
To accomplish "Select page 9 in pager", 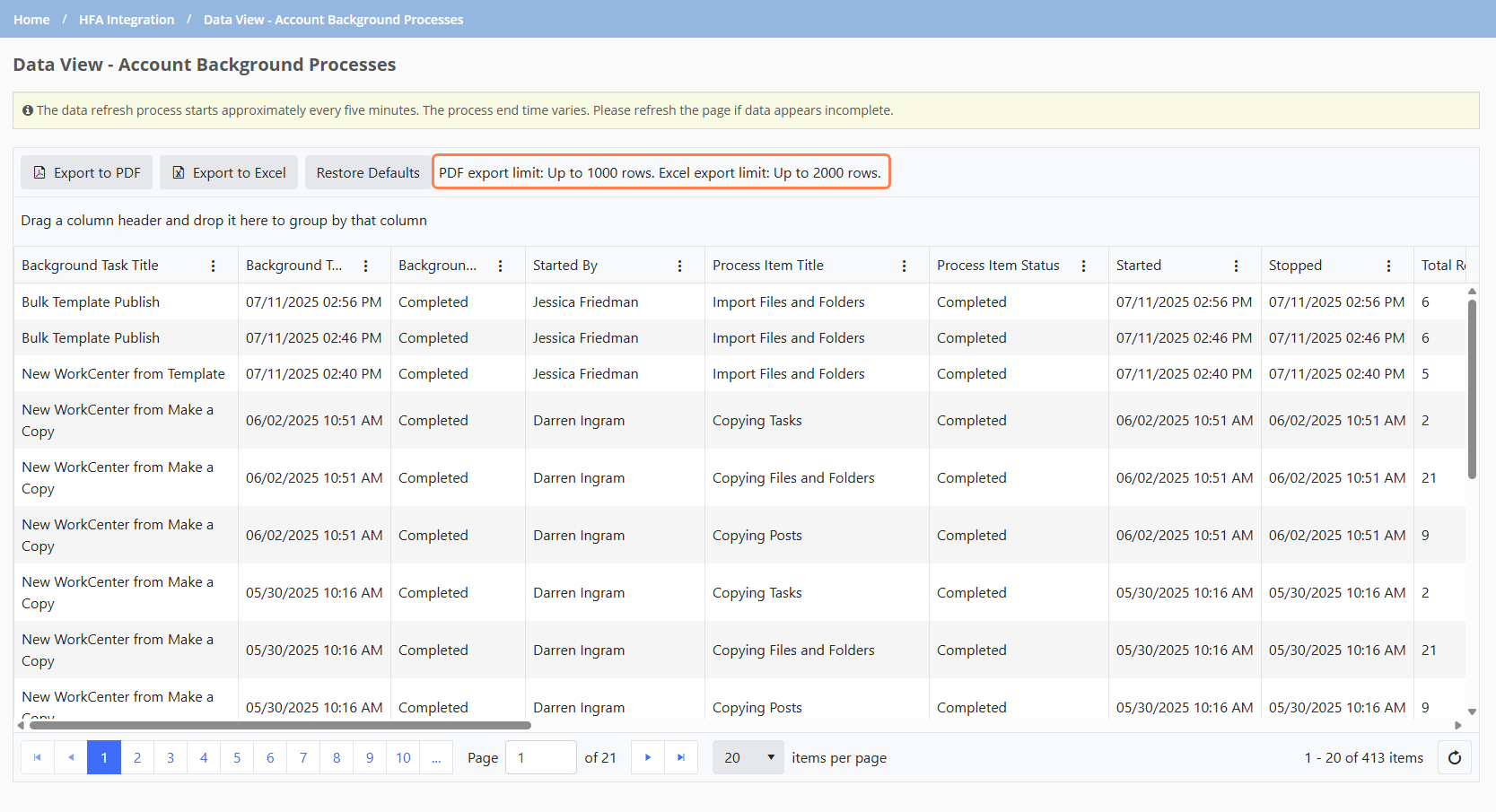I will click(x=370, y=757).
